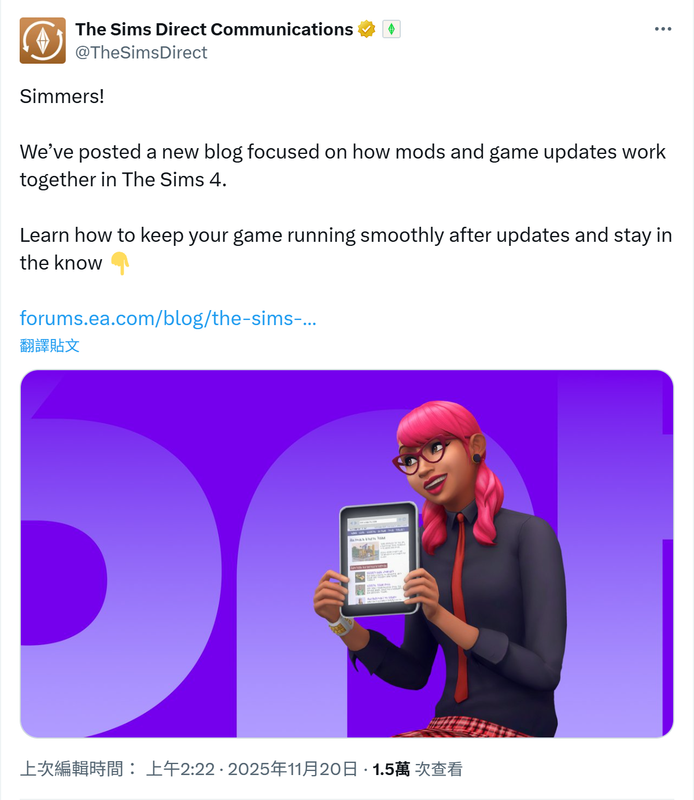Click the green plumbob affiliate badge
The image size is (694, 800).
tap(391, 29)
